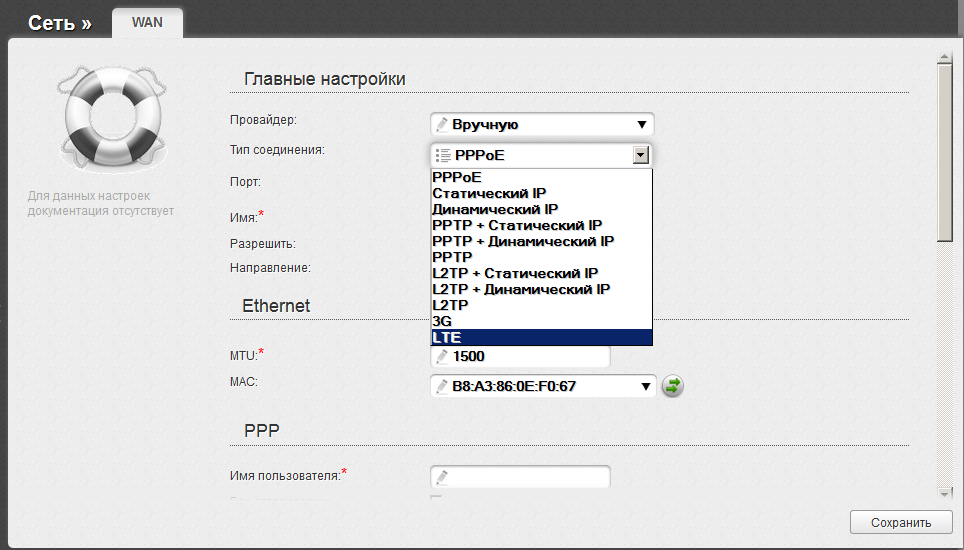Collapse the connection type dropdown arrow
This screenshot has height=550, width=964.
(x=641, y=155)
